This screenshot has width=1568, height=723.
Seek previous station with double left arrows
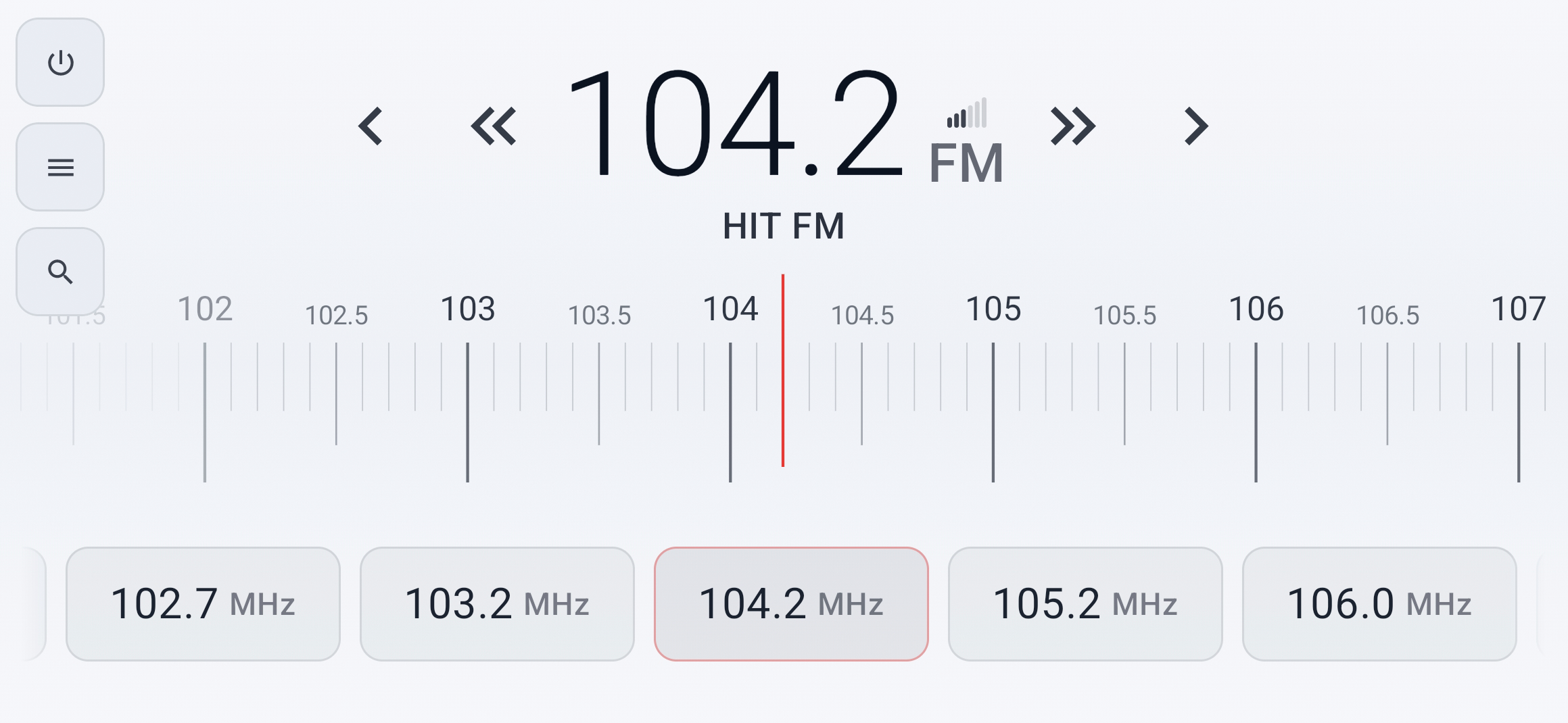494,126
